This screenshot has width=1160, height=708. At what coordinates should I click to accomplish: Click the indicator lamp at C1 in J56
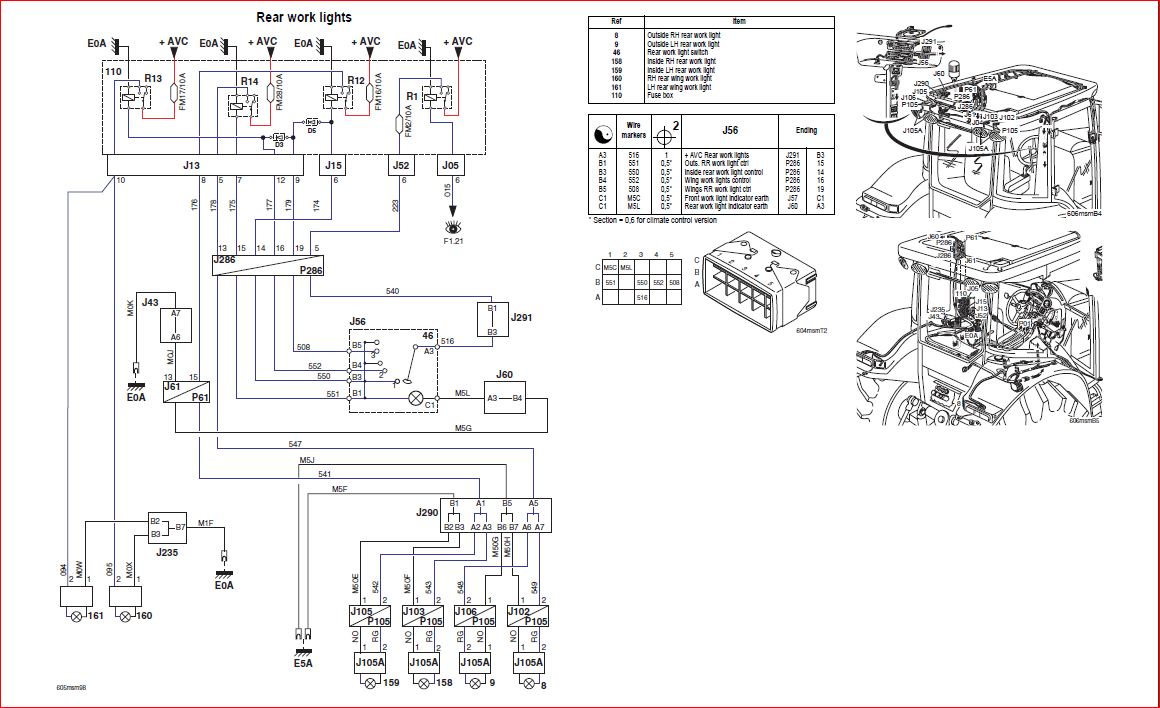(x=416, y=397)
